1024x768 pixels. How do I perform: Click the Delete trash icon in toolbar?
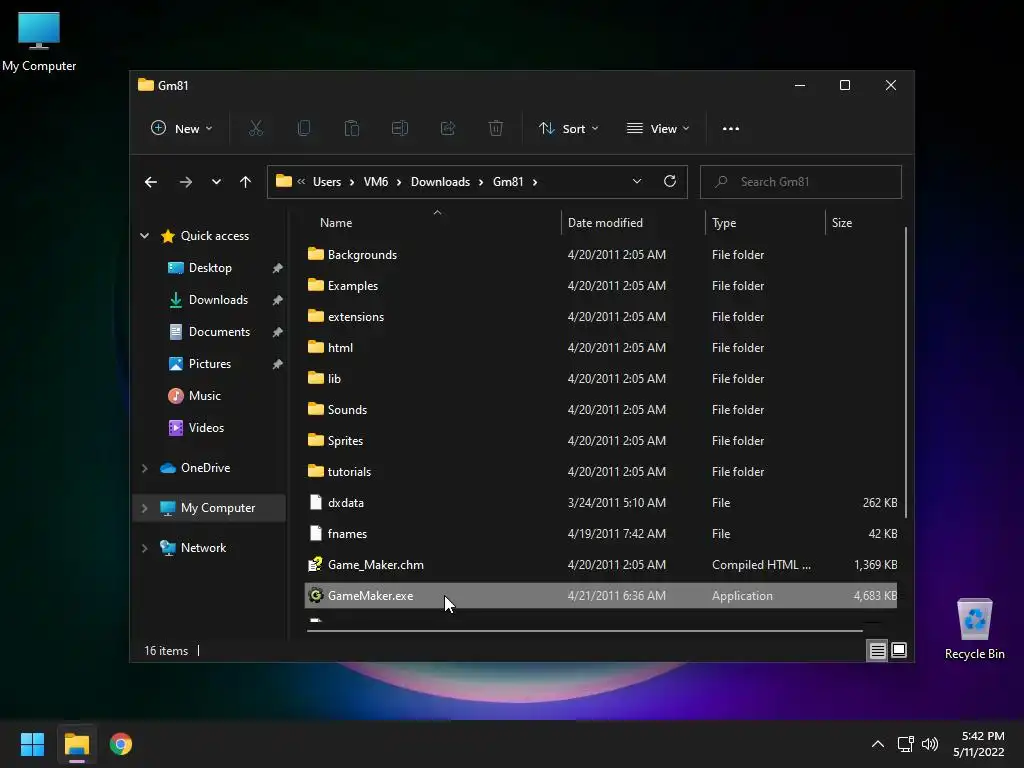click(496, 129)
